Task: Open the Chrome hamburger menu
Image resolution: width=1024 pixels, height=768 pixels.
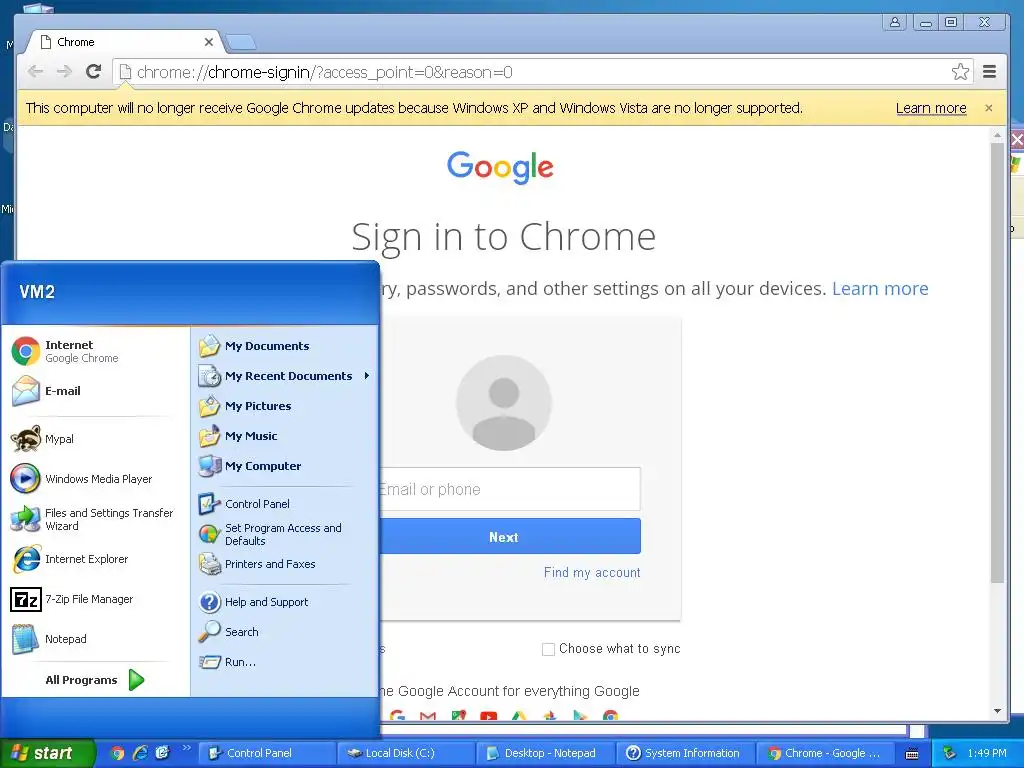Action: (989, 71)
